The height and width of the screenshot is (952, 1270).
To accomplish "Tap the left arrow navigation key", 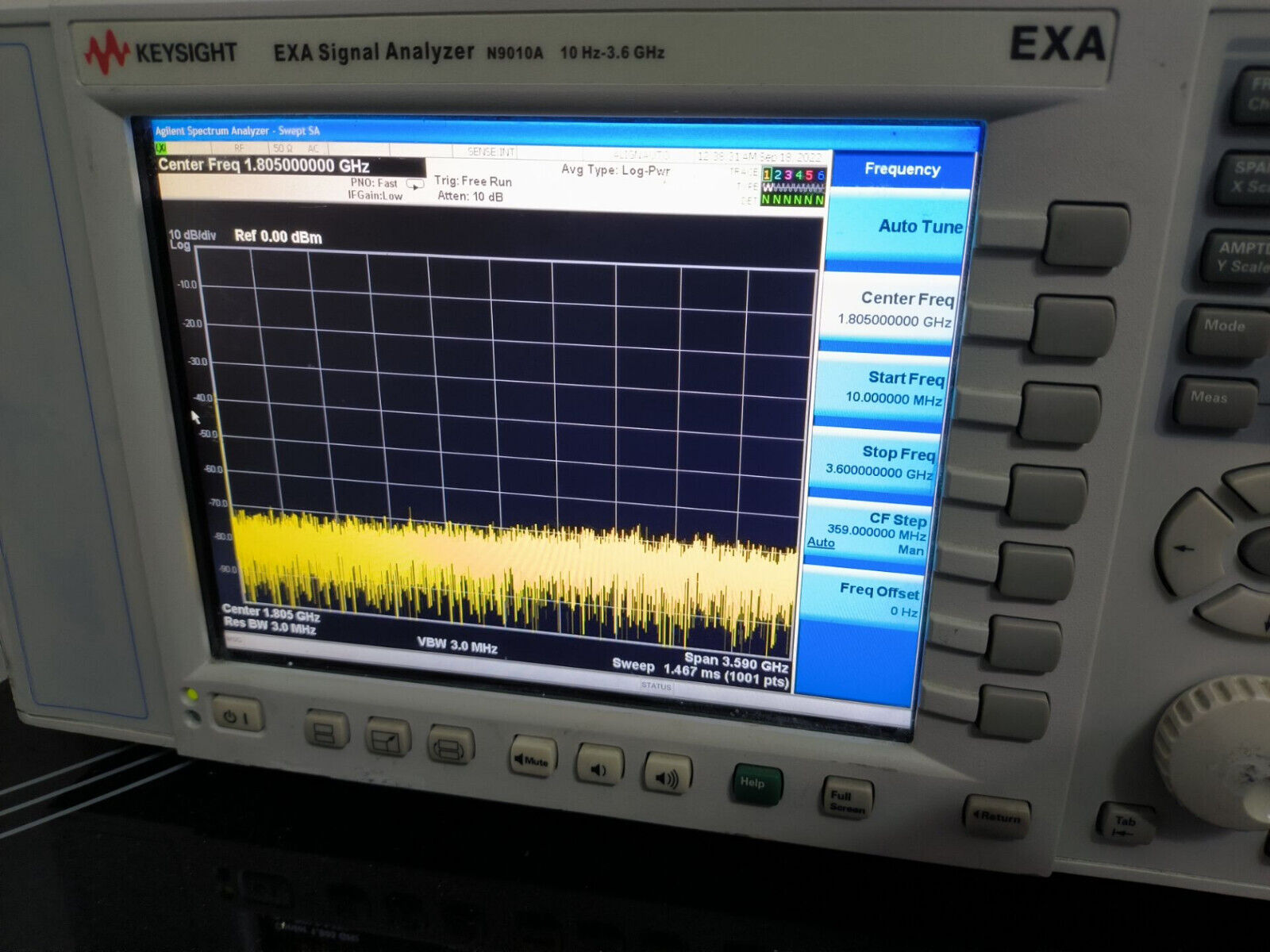I will [x=1191, y=544].
